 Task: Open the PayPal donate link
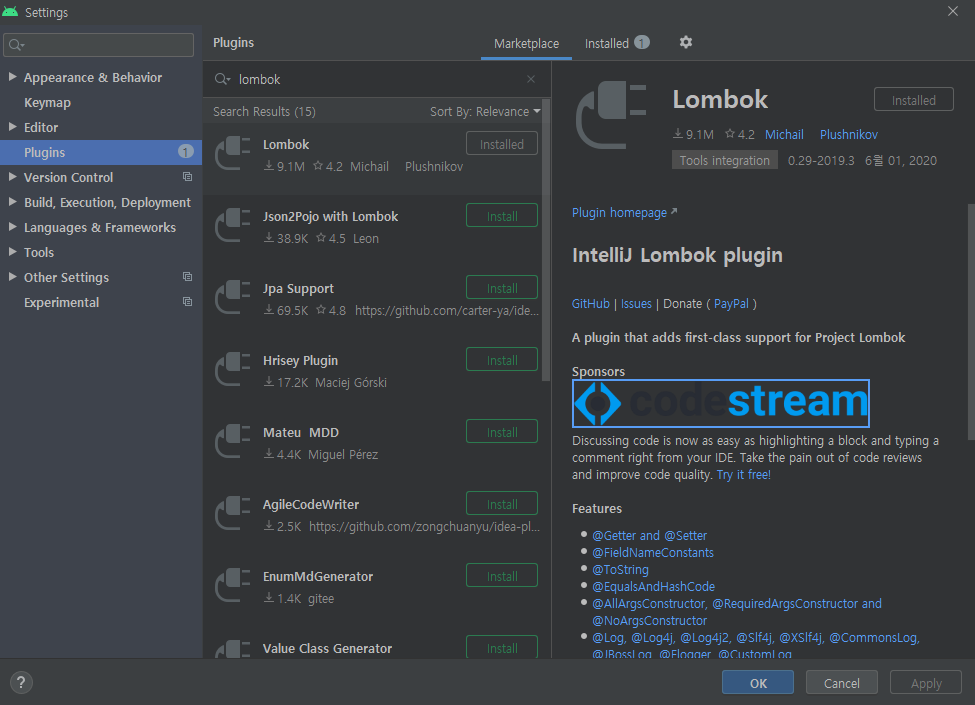point(731,303)
